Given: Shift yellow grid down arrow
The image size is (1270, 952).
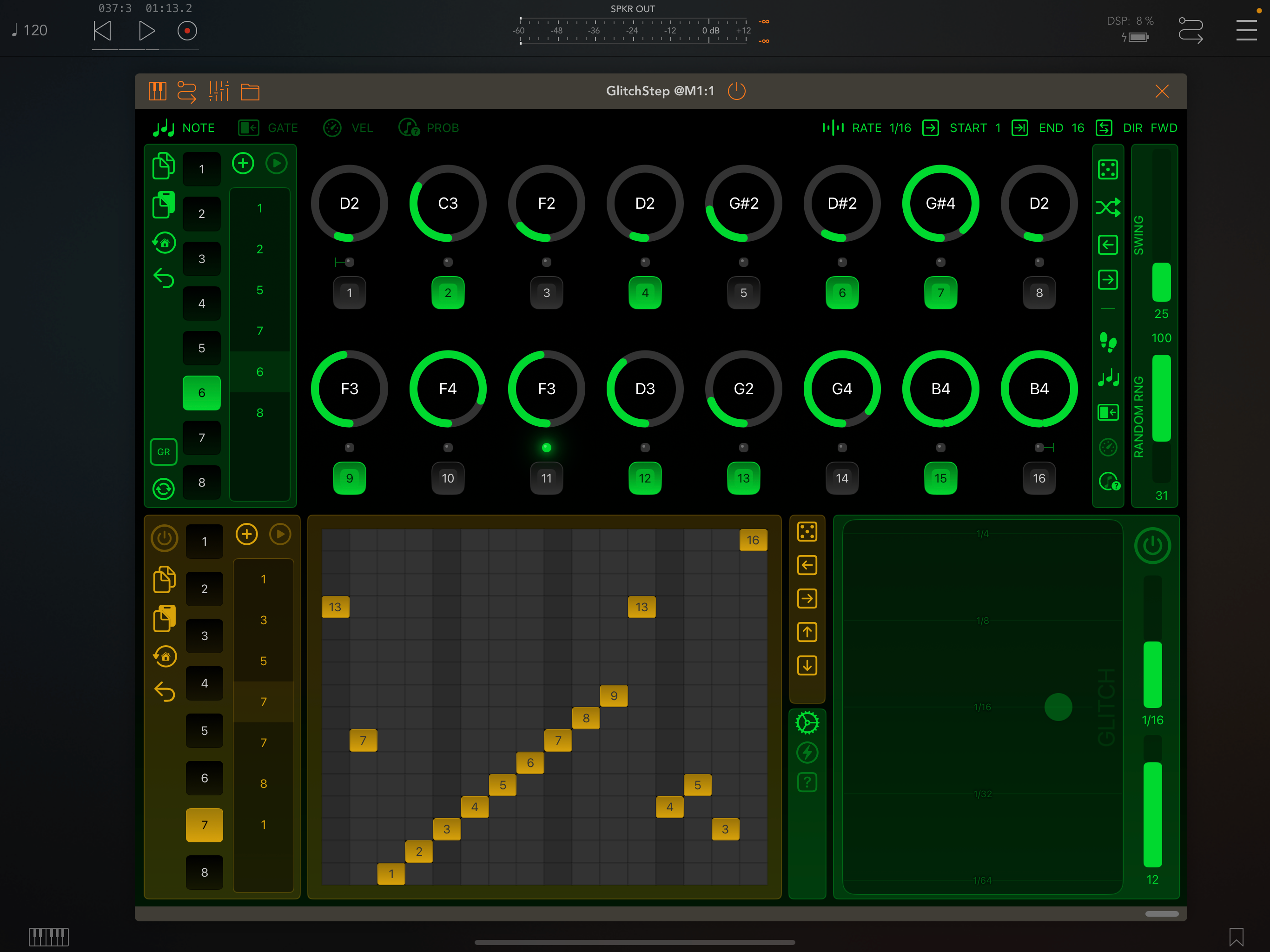Looking at the screenshot, I should point(807,666).
